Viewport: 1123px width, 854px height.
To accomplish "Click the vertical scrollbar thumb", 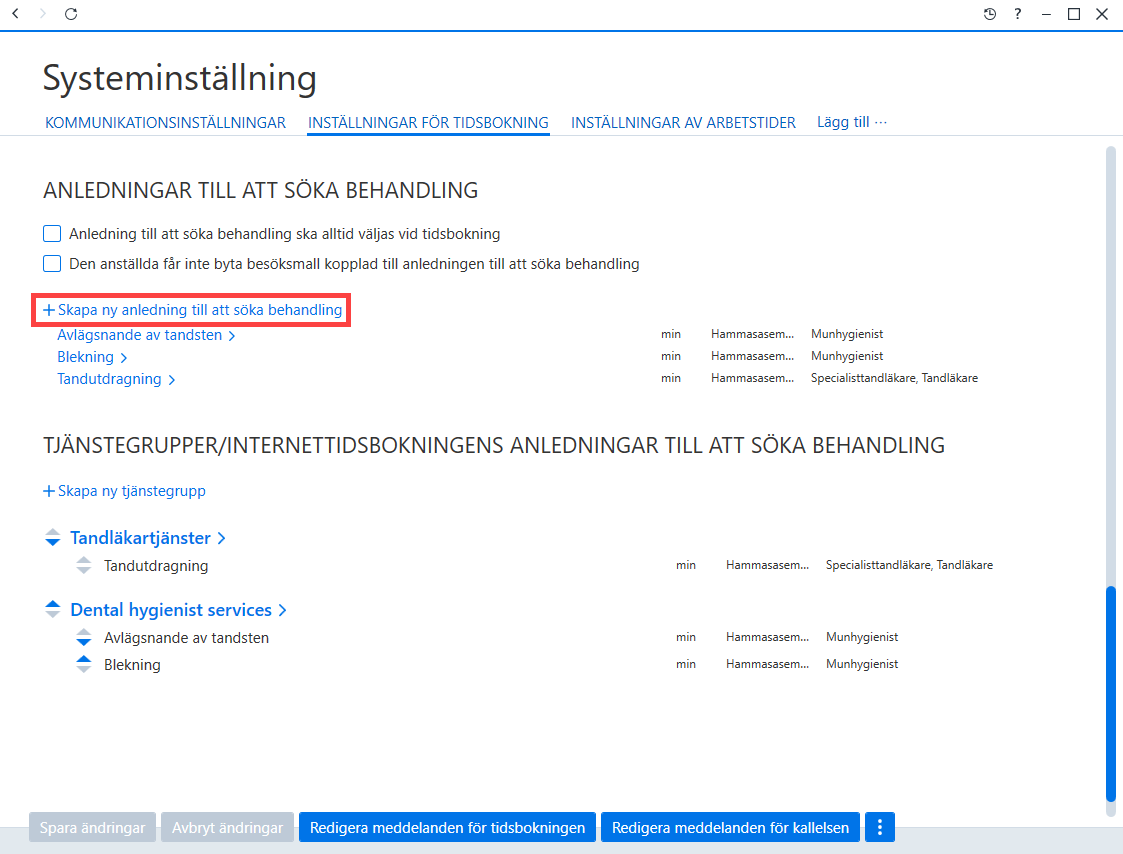I will 1111,694.
